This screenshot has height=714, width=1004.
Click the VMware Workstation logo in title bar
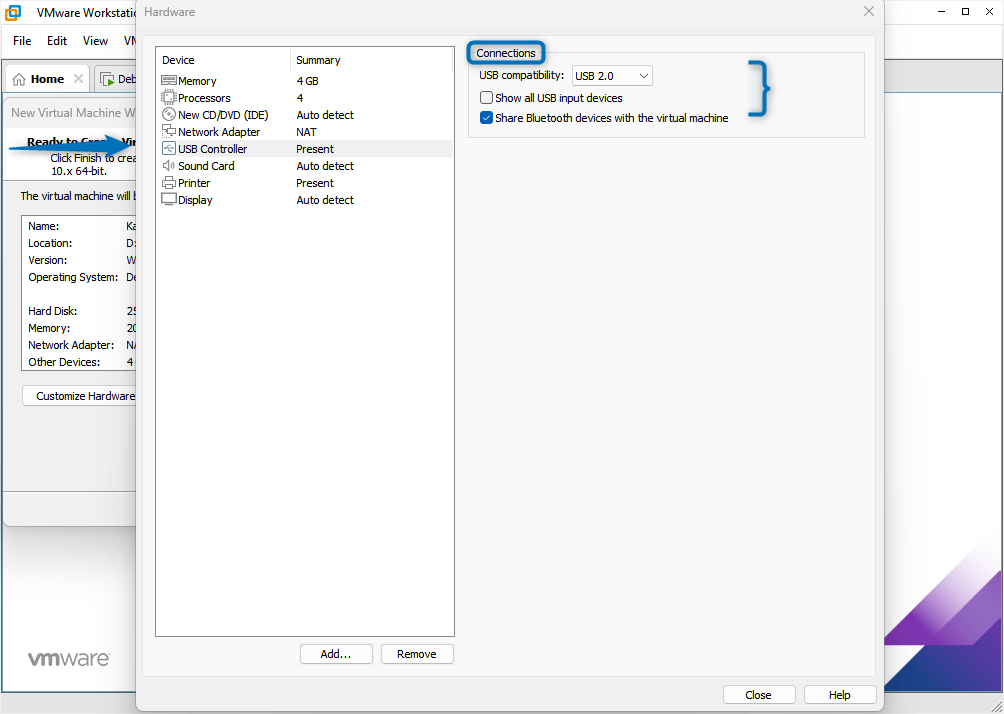pos(11,11)
